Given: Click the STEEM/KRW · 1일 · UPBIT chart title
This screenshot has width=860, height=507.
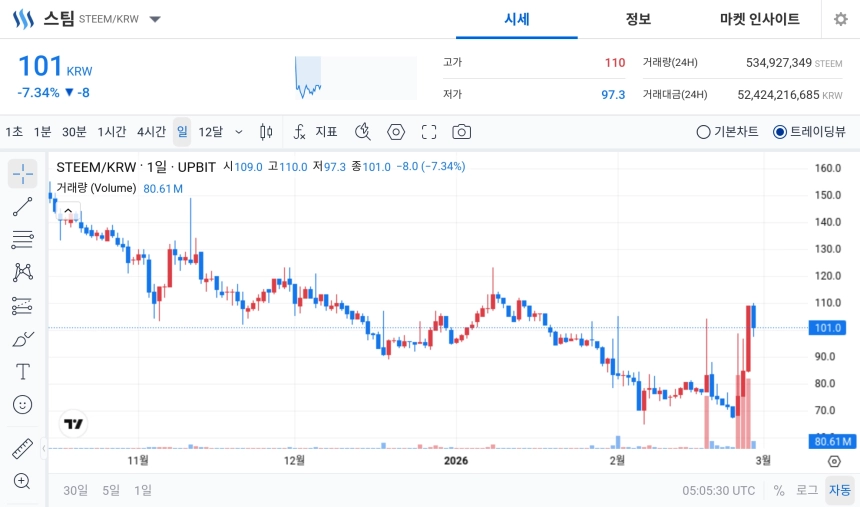Looking at the screenshot, I should point(135,167).
